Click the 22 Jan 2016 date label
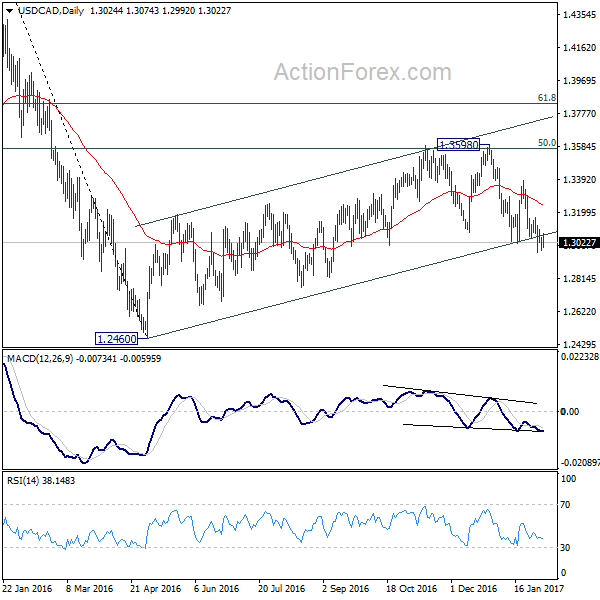 [27, 588]
